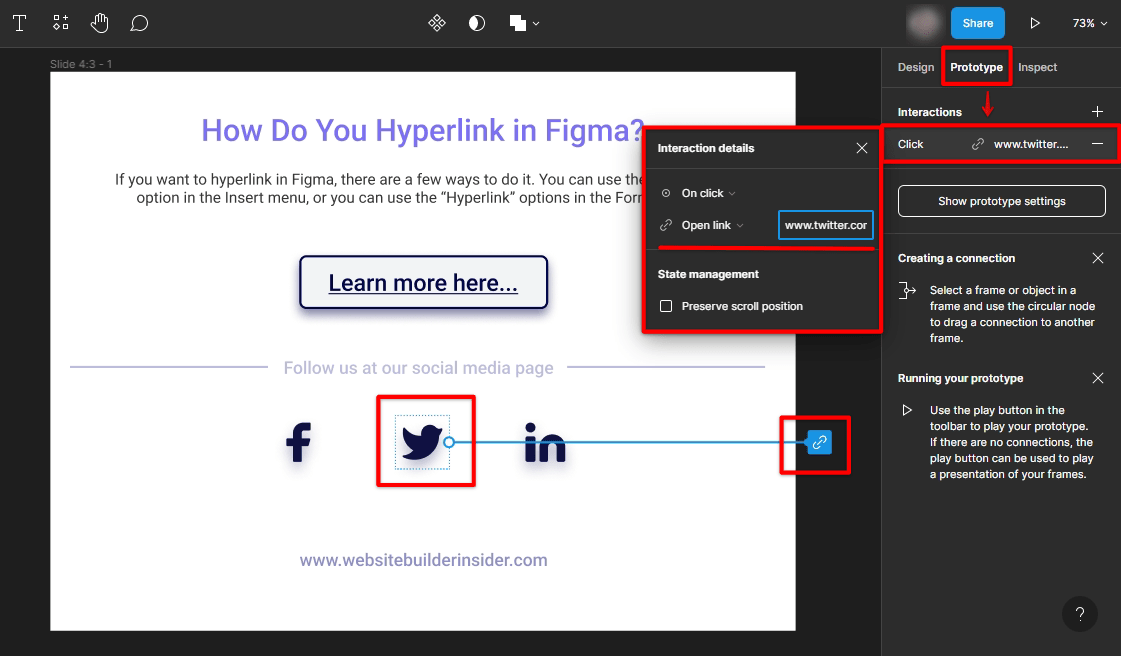Click Show prototype settings
Screen dimensions: 1121x656
1000,200
